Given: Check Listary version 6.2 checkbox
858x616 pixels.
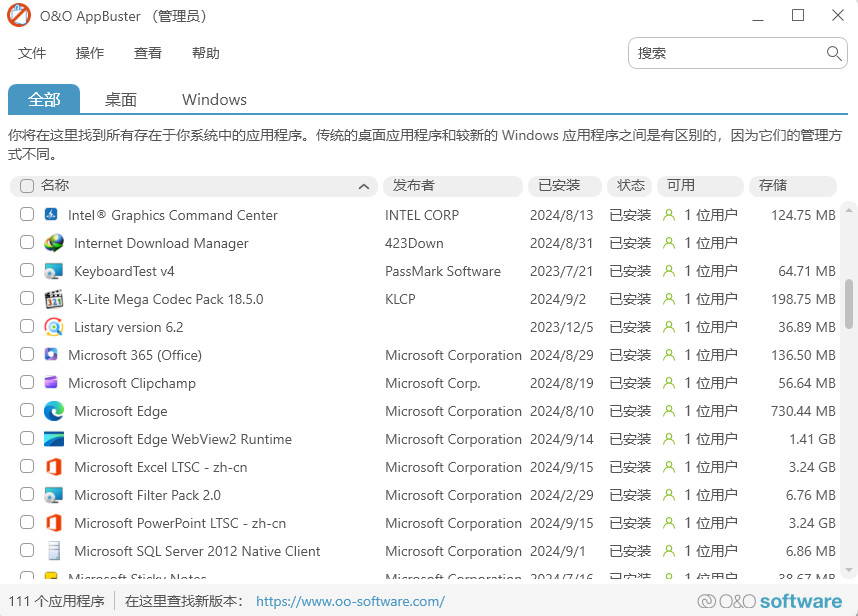Looking at the screenshot, I should tap(27, 326).
